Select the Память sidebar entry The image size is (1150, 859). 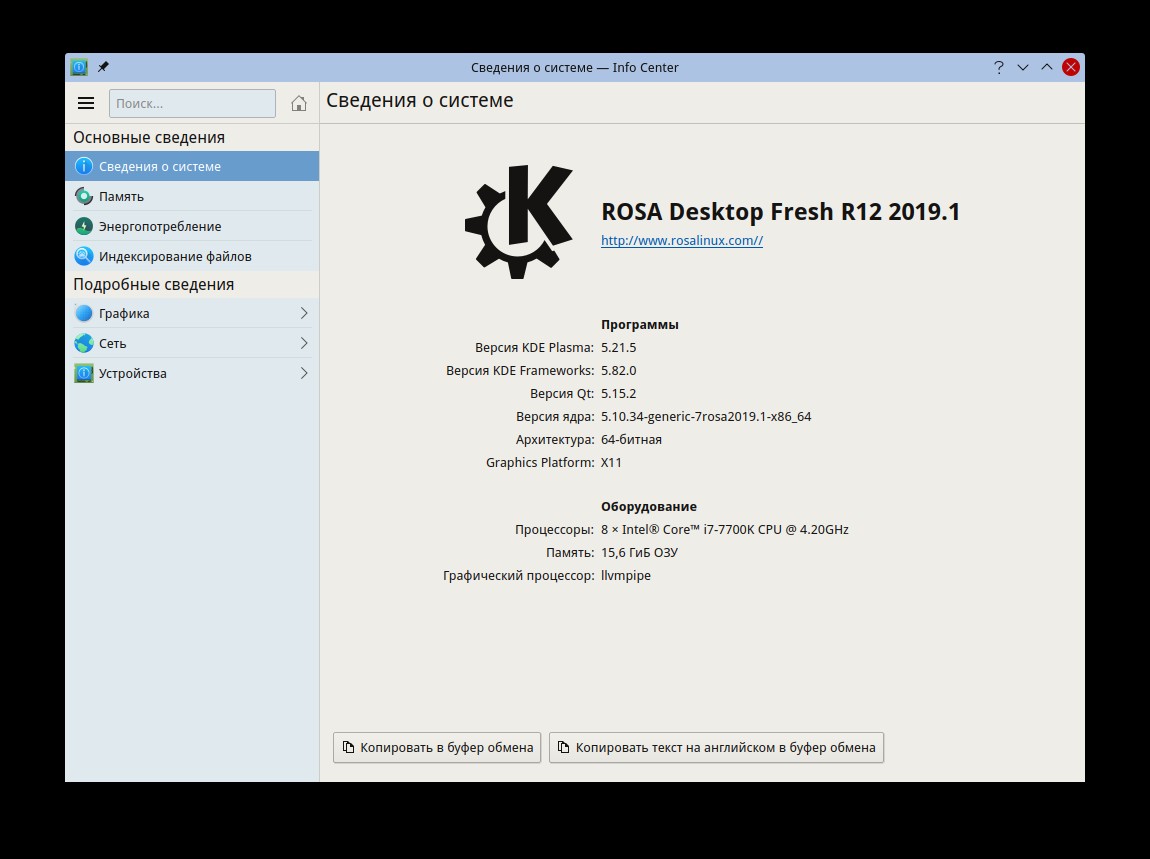click(x=121, y=197)
